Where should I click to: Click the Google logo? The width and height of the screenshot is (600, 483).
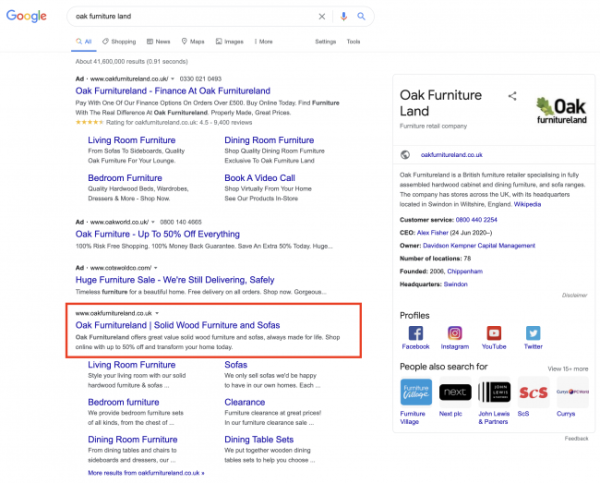[31, 17]
